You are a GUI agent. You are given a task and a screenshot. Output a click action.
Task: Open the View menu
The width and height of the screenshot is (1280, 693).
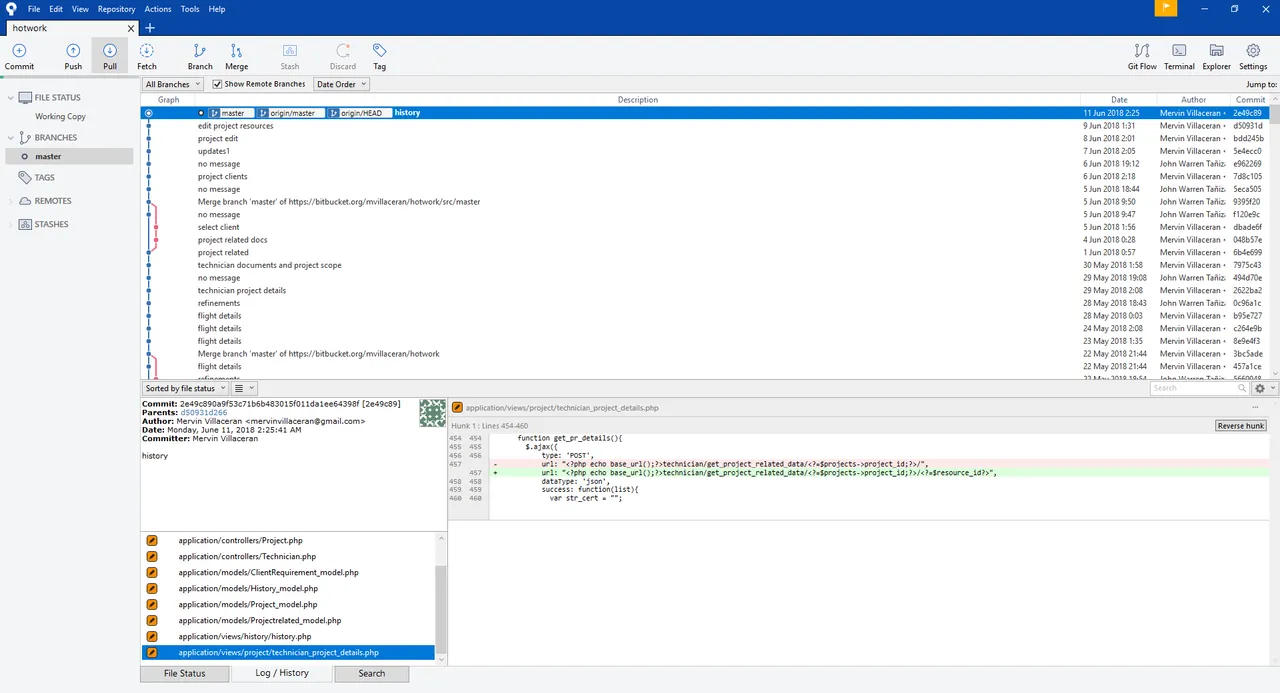[80, 9]
